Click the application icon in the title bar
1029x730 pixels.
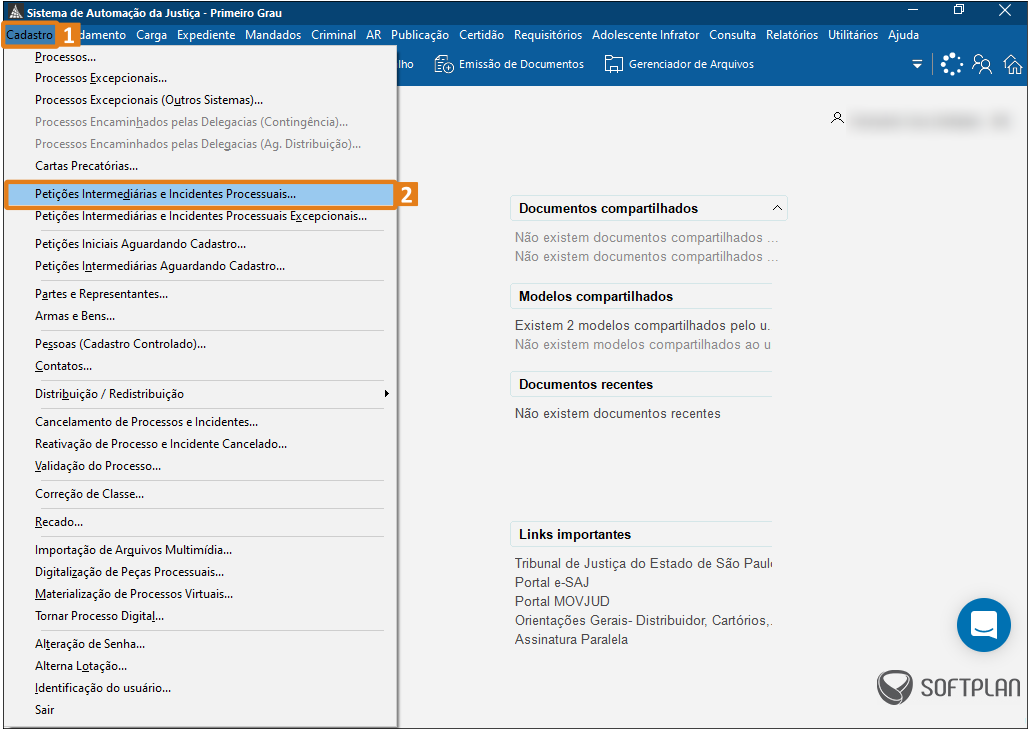[14, 12]
